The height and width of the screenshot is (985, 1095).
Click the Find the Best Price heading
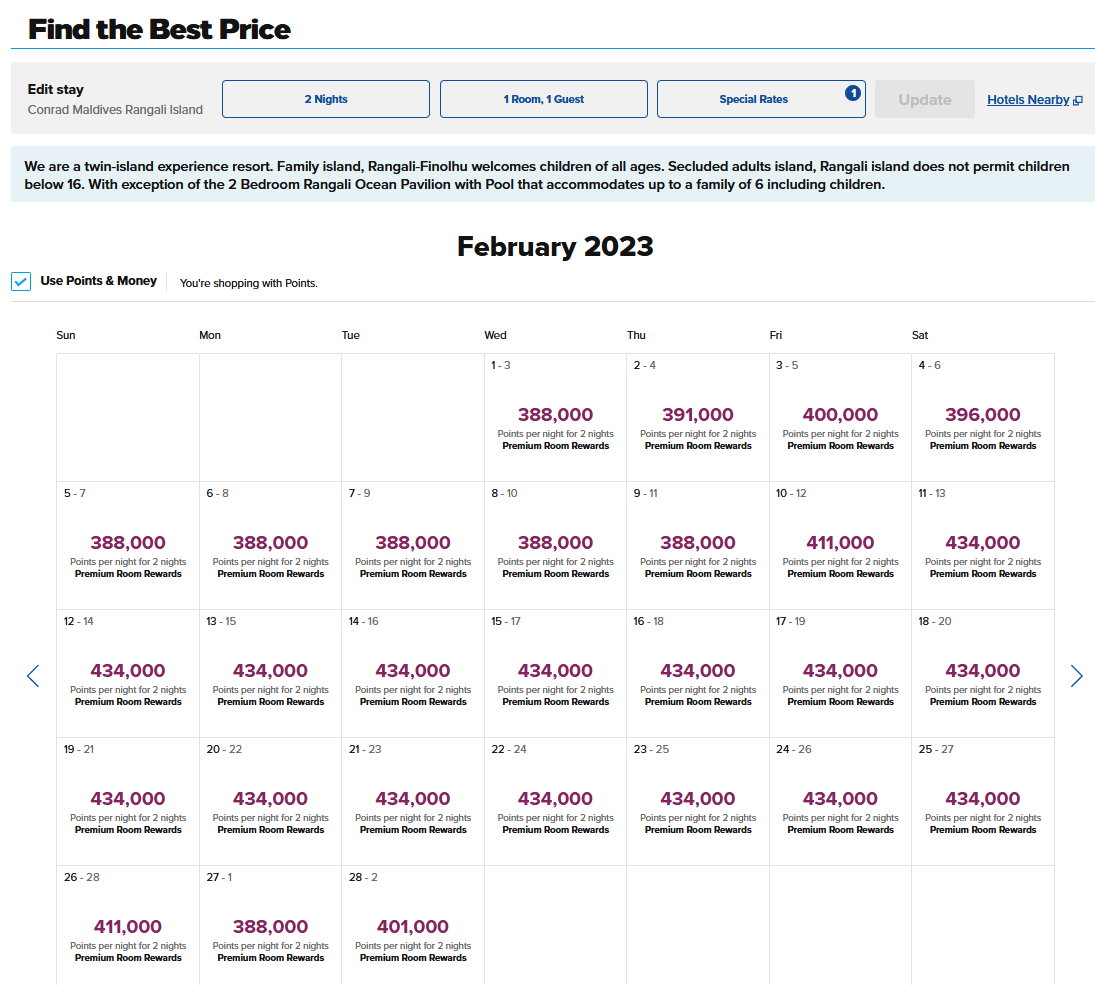coord(159,29)
